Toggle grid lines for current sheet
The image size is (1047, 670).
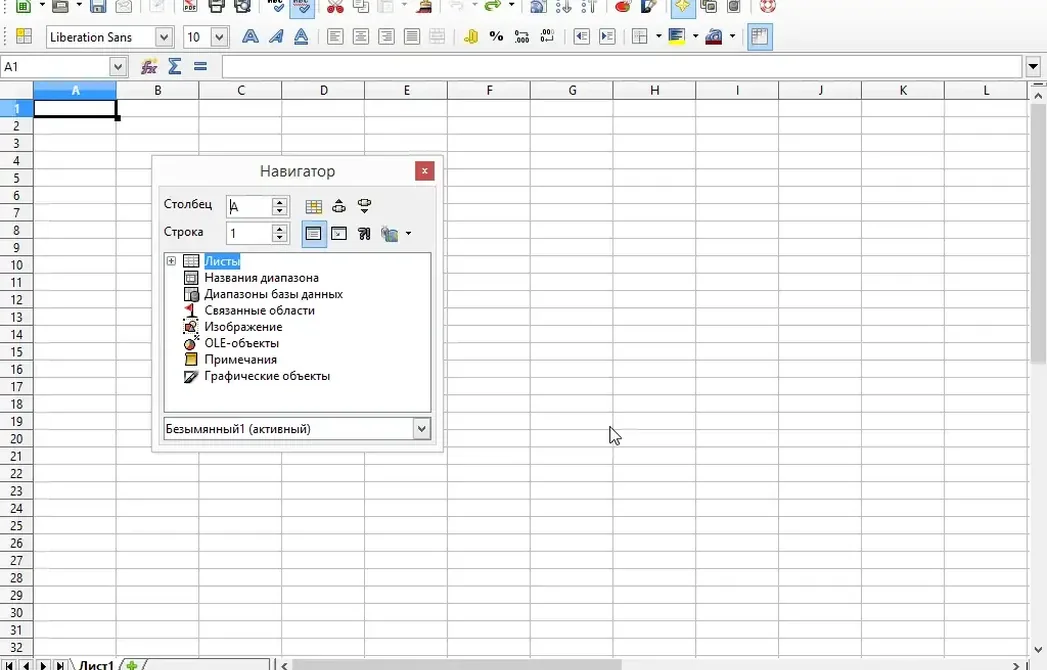coord(759,36)
